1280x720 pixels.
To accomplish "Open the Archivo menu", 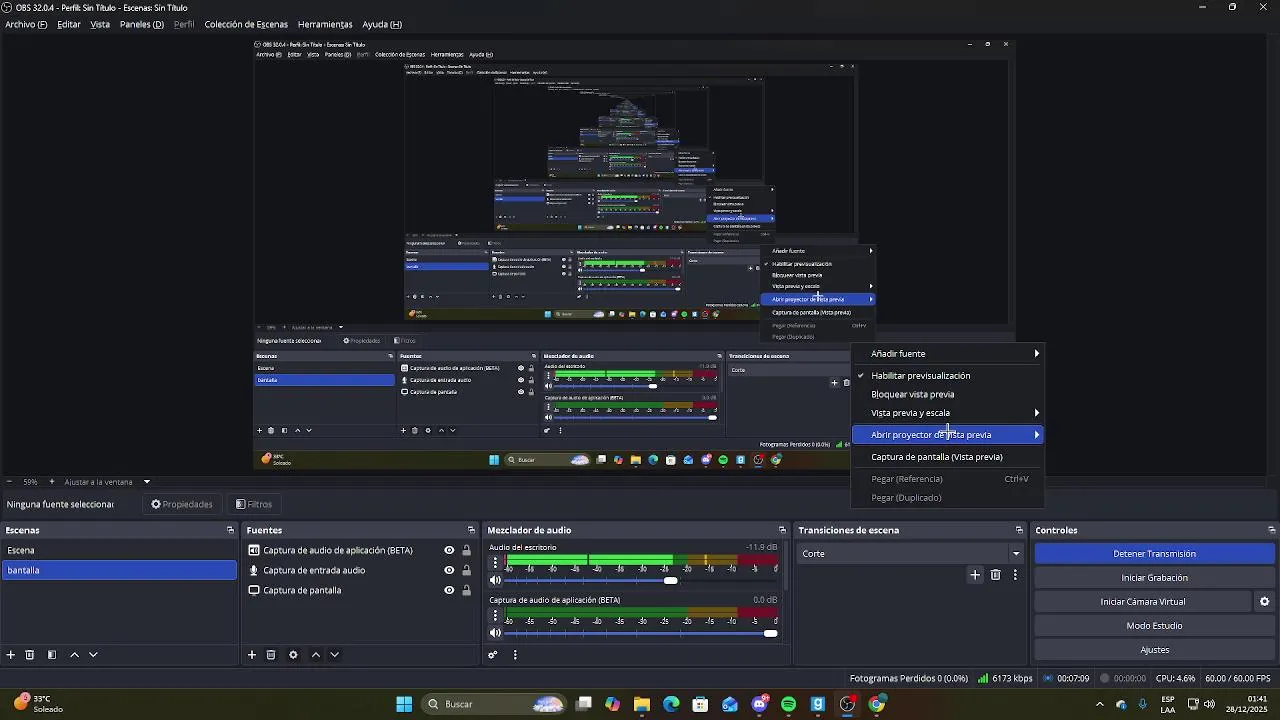I will [x=26, y=24].
